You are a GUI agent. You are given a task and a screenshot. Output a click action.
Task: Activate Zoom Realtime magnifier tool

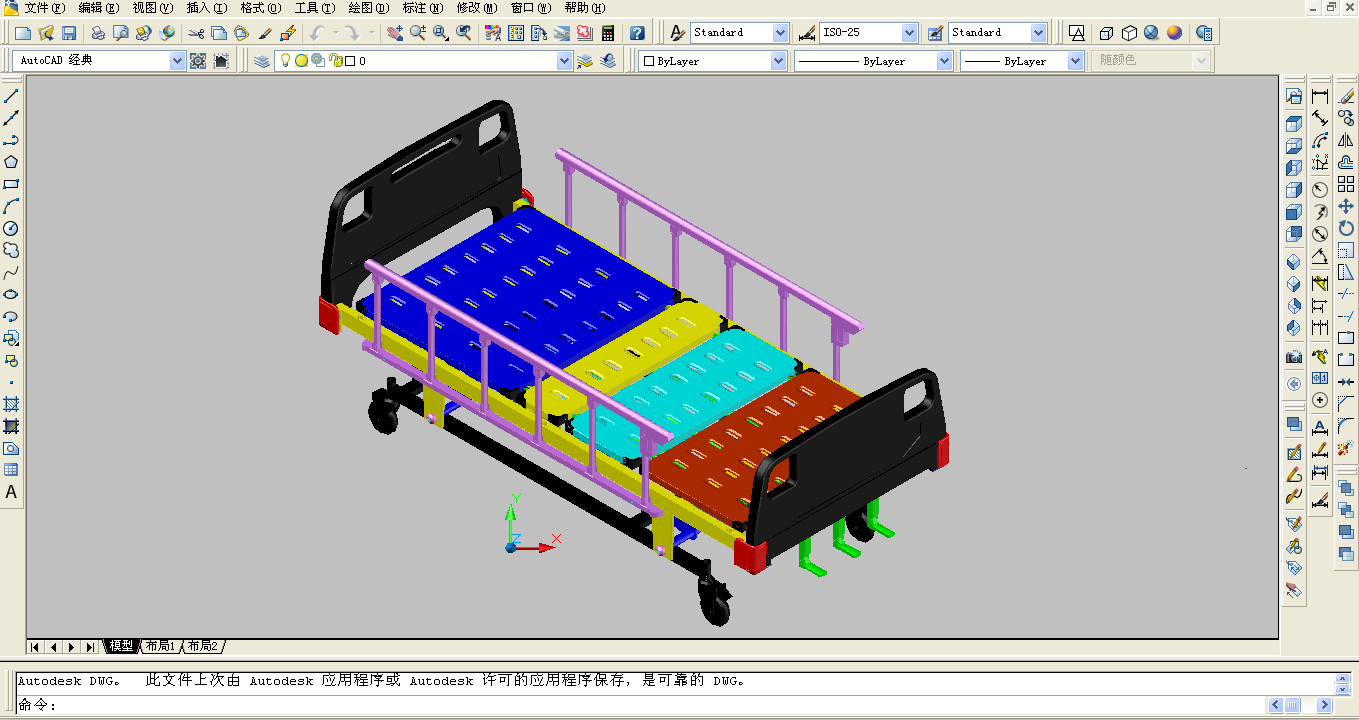click(x=418, y=33)
